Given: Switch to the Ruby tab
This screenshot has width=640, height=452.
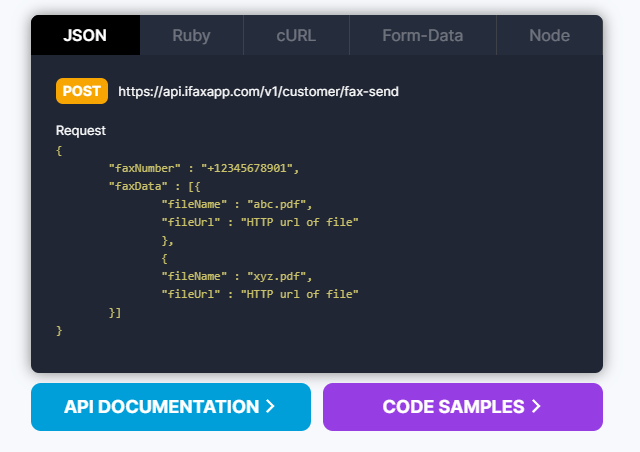Looking at the screenshot, I should click(x=191, y=35).
